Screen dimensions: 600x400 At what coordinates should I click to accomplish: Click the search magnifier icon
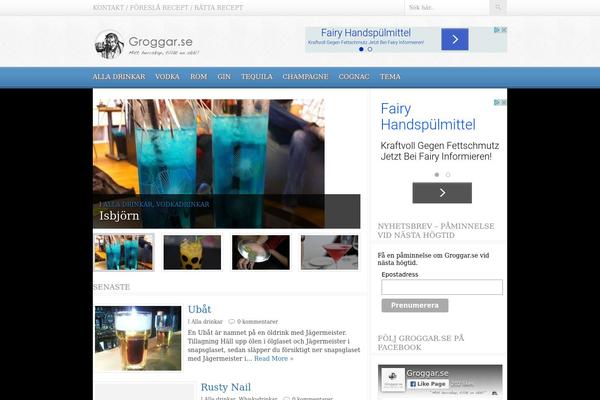(498, 7)
